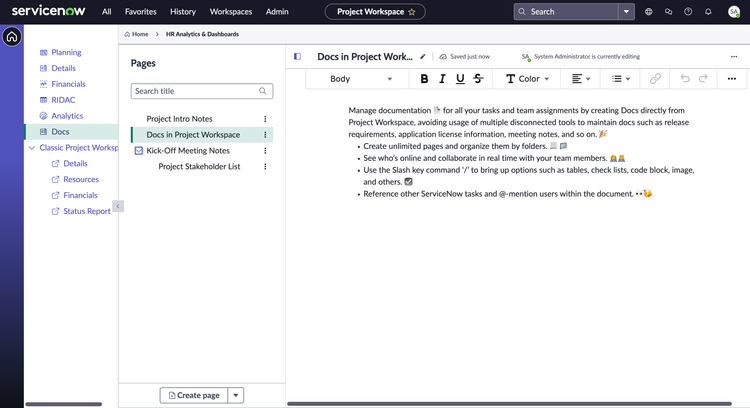The width and height of the screenshot is (750, 408).
Task: Click the editor horizontal scrollbar
Action: [509, 404]
